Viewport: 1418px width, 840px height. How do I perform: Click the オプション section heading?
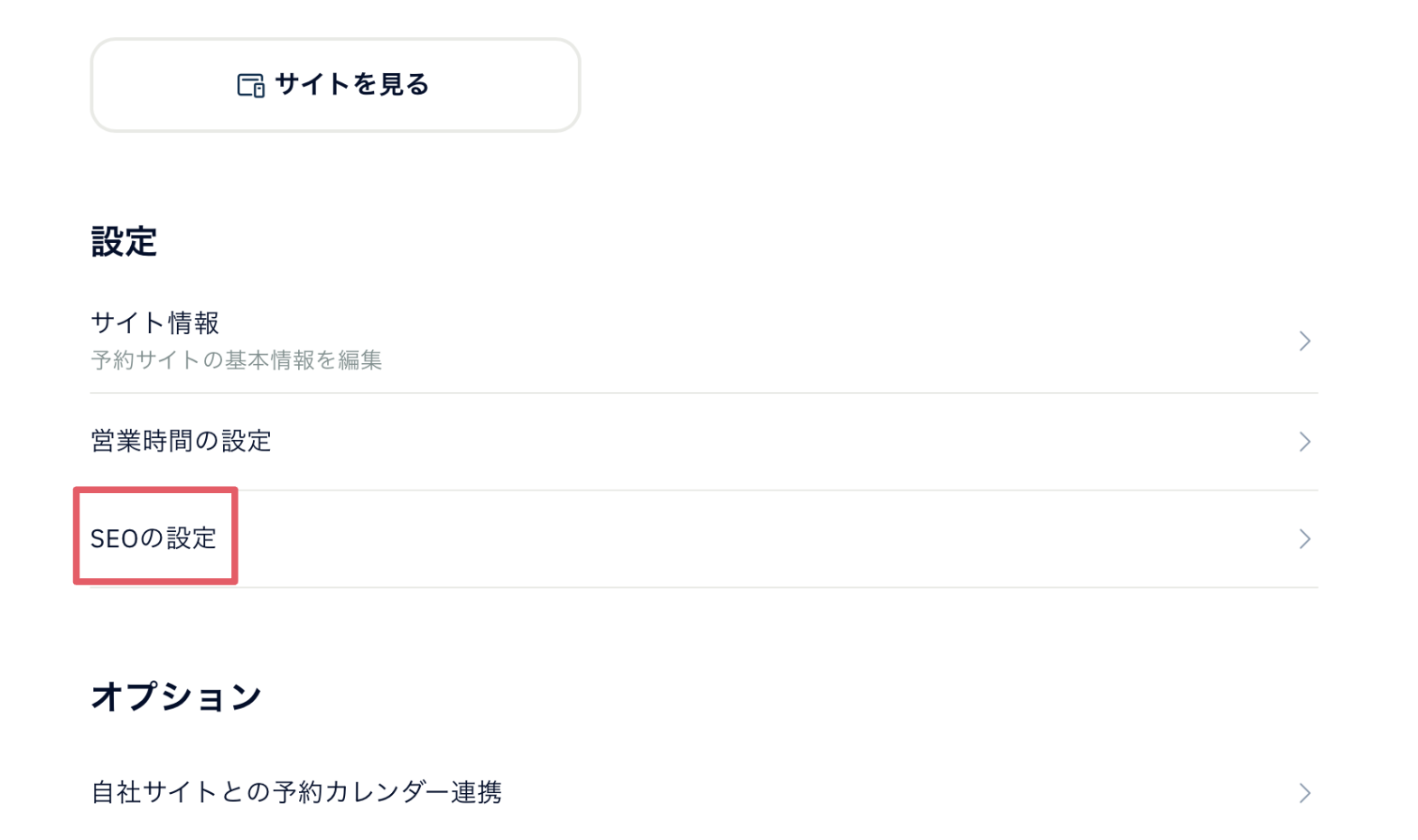pyautogui.click(x=176, y=696)
